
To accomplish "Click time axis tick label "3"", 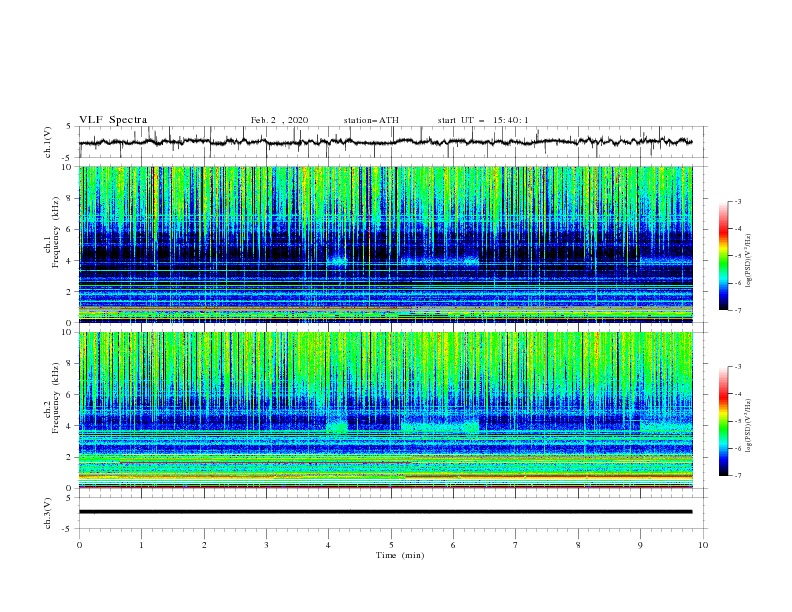I will (x=266, y=545).
